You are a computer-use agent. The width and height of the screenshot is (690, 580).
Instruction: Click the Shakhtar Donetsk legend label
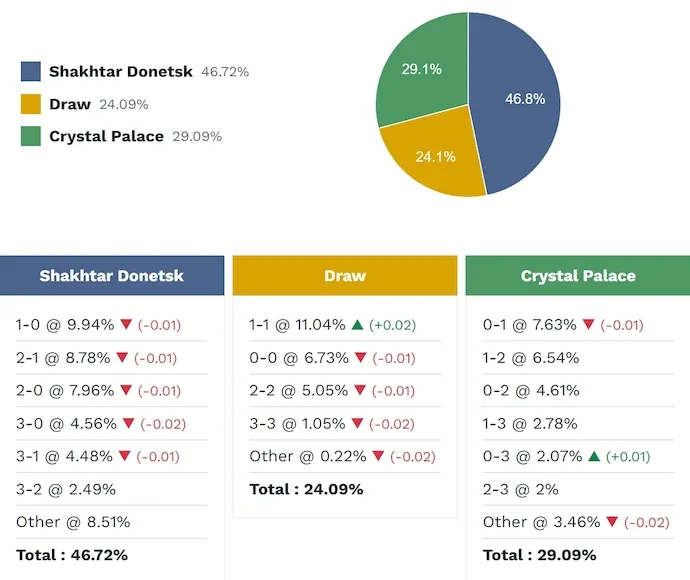pyautogui.click(x=121, y=72)
